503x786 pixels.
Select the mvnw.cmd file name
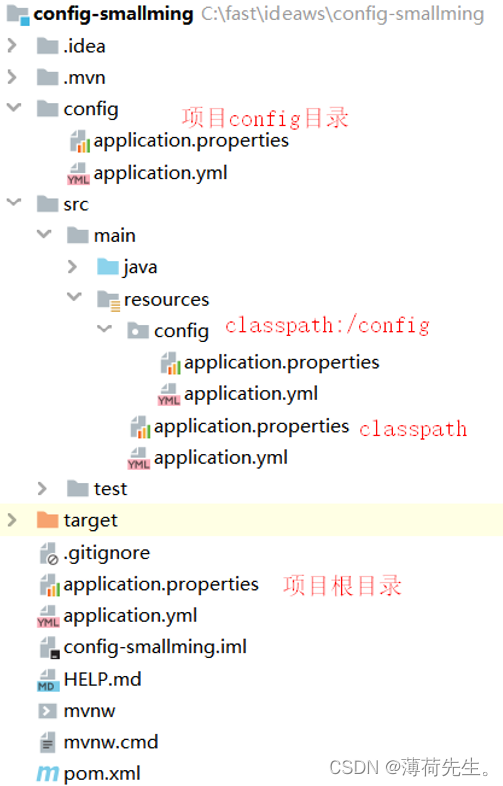click(x=111, y=742)
